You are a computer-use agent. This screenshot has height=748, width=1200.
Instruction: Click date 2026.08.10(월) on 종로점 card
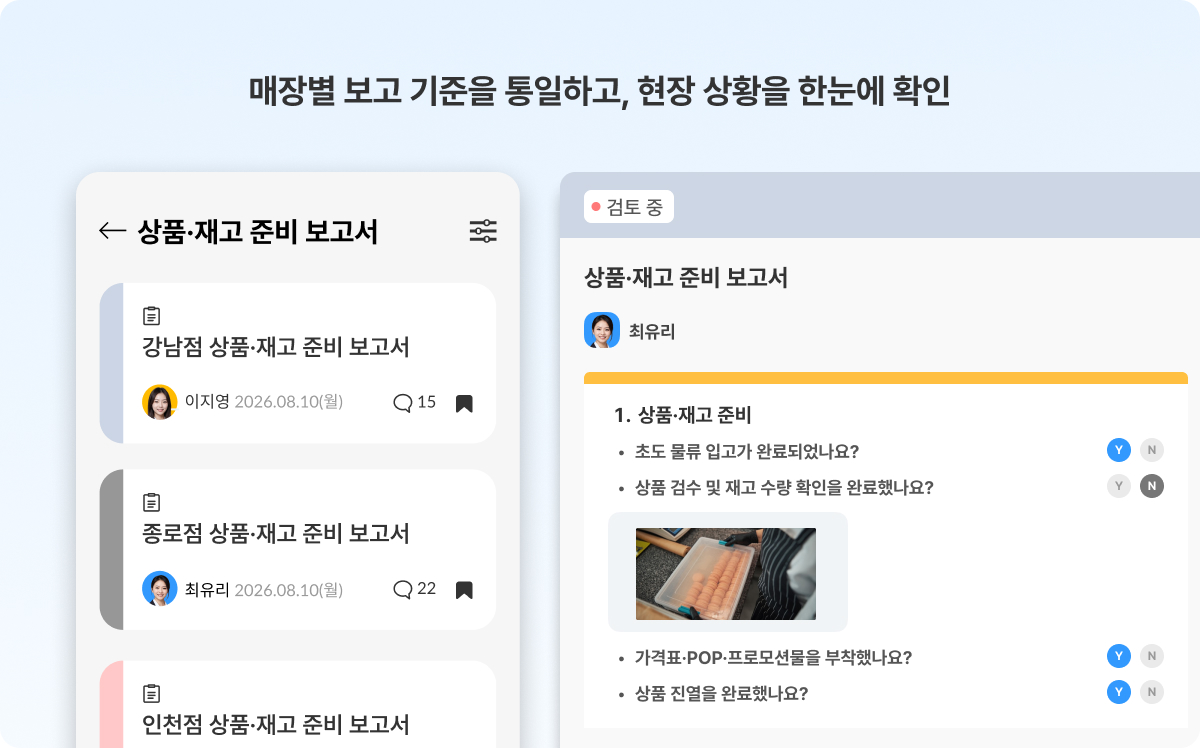click(x=289, y=589)
